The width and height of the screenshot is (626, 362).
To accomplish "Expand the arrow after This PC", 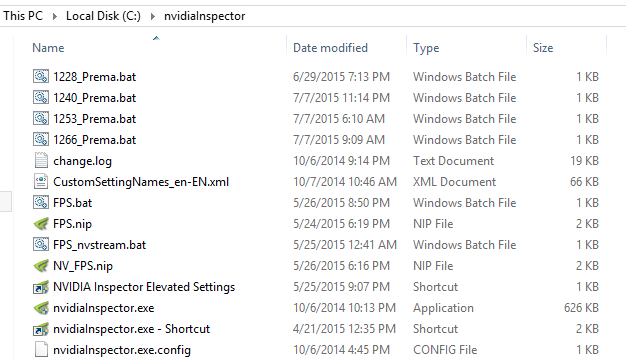I will click(x=55, y=16).
